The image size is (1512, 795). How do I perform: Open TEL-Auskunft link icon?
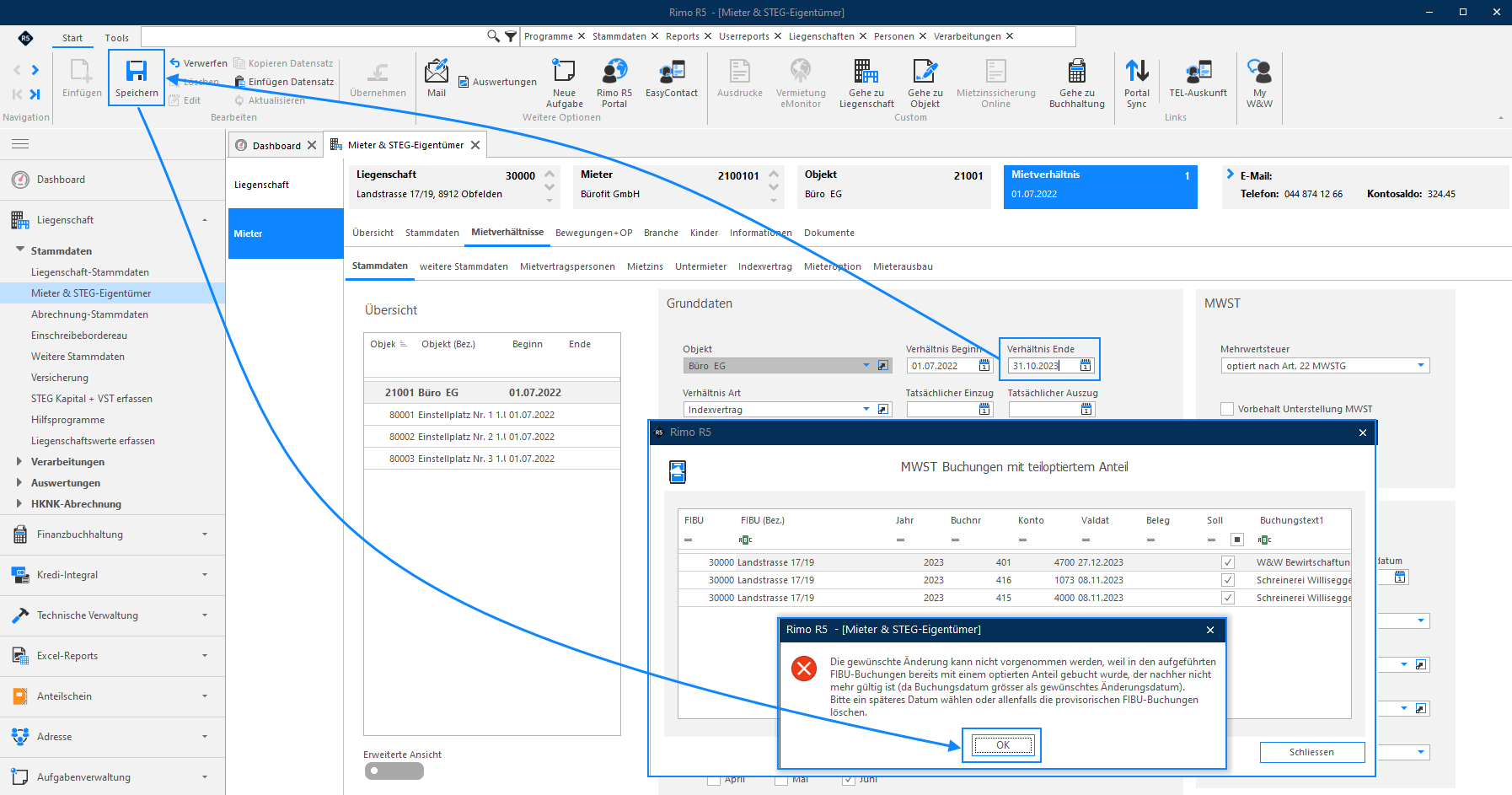(x=1198, y=71)
